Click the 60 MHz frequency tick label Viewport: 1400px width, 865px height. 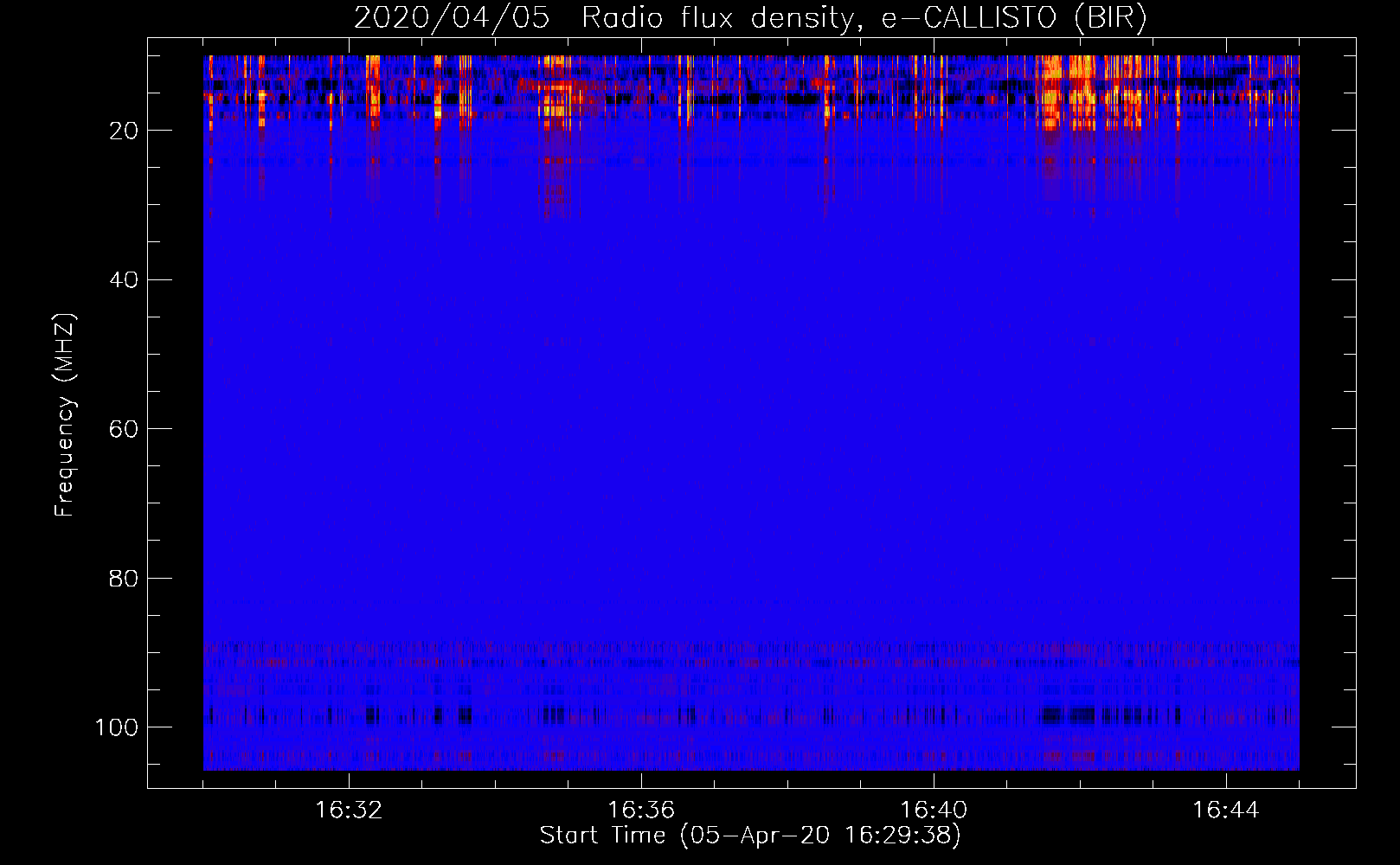tap(124, 429)
